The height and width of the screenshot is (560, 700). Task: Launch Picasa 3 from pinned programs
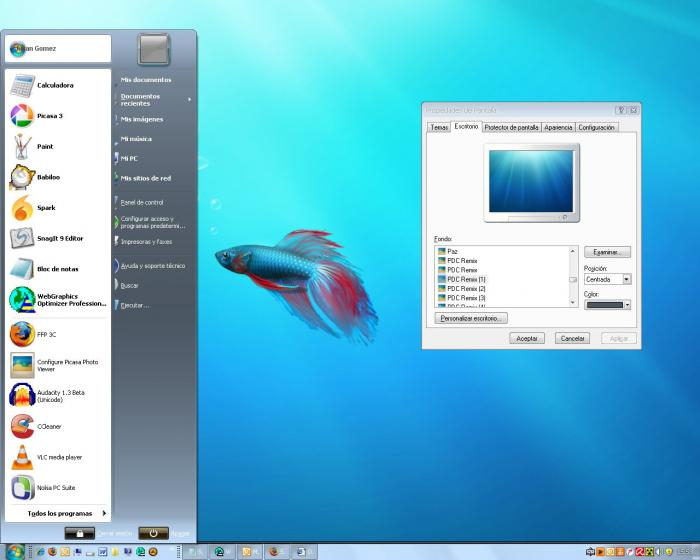pos(58,116)
